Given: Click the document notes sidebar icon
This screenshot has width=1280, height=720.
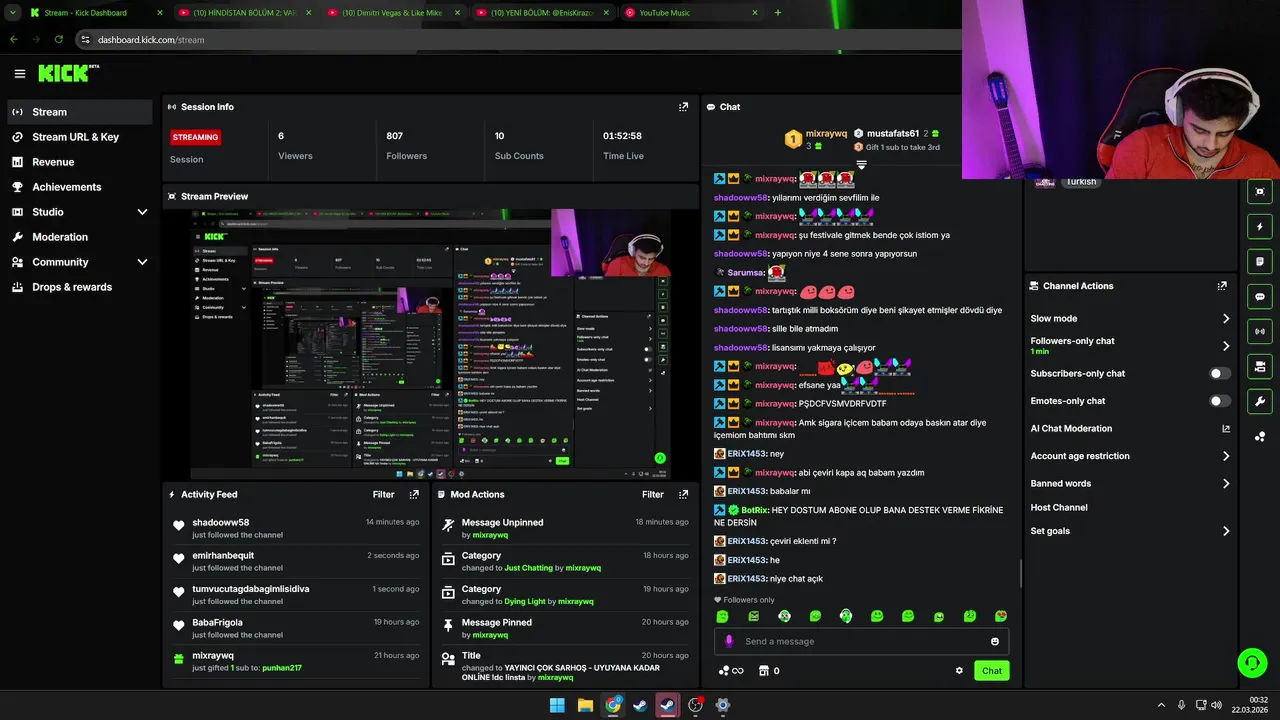Looking at the screenshot, I should 1260,261.
